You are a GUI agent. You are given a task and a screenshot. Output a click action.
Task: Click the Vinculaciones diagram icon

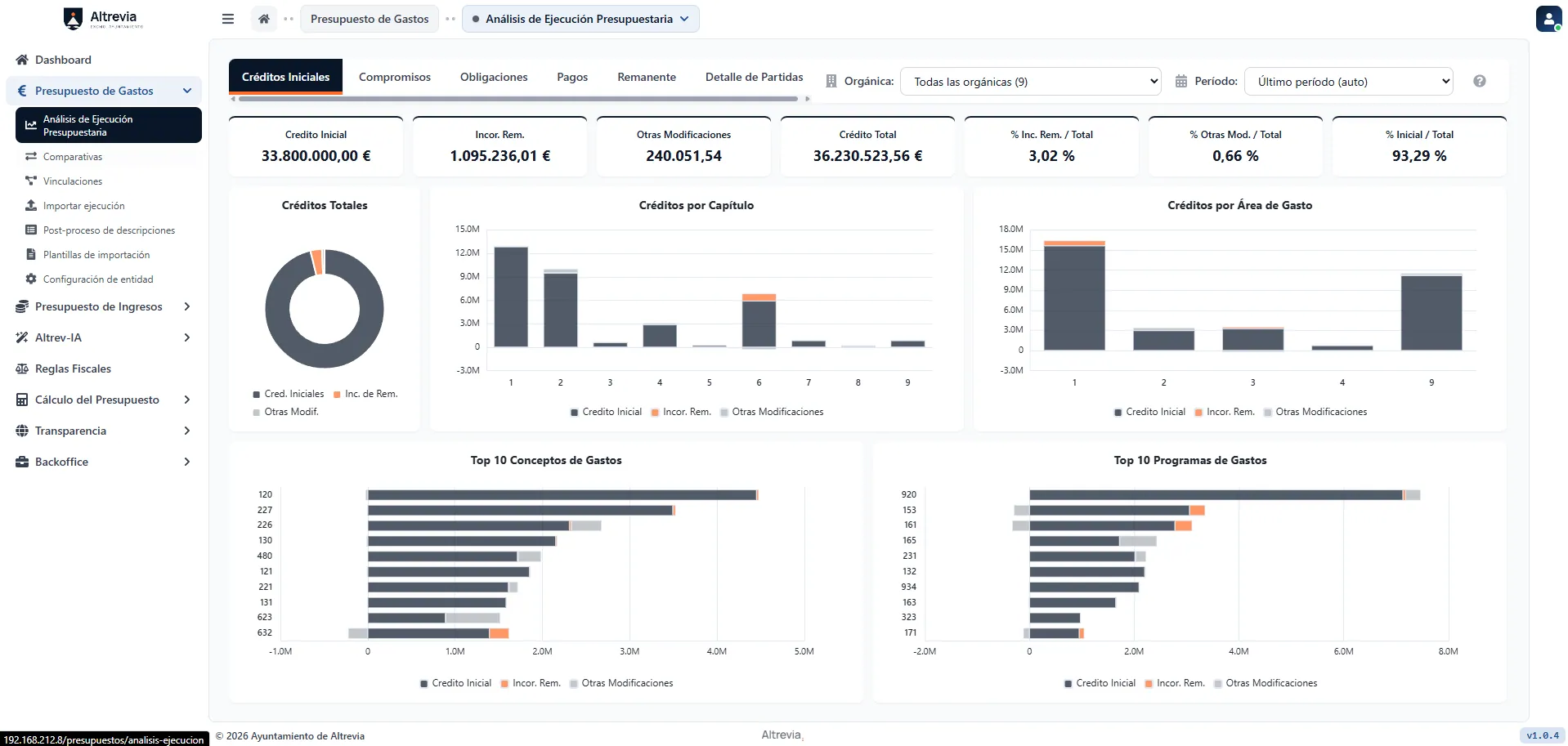pos(31,181)
